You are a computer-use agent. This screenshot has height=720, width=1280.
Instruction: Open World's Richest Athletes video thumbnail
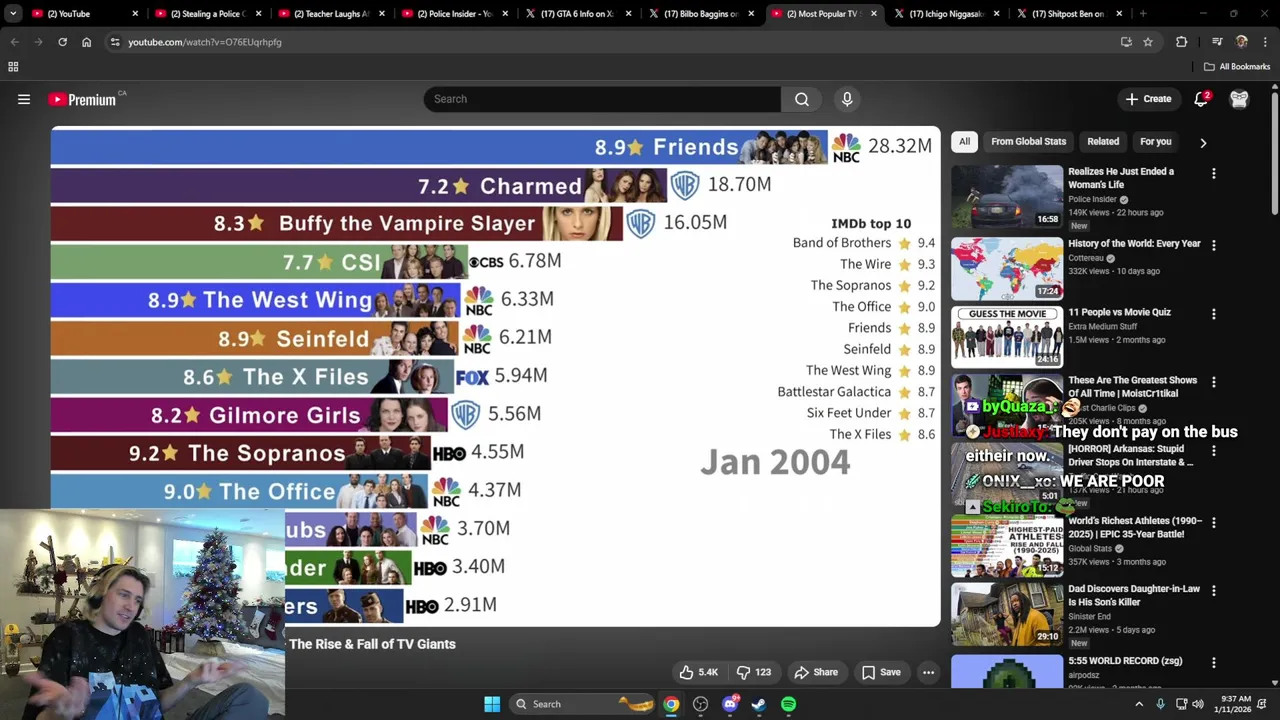pos(1007,547)
